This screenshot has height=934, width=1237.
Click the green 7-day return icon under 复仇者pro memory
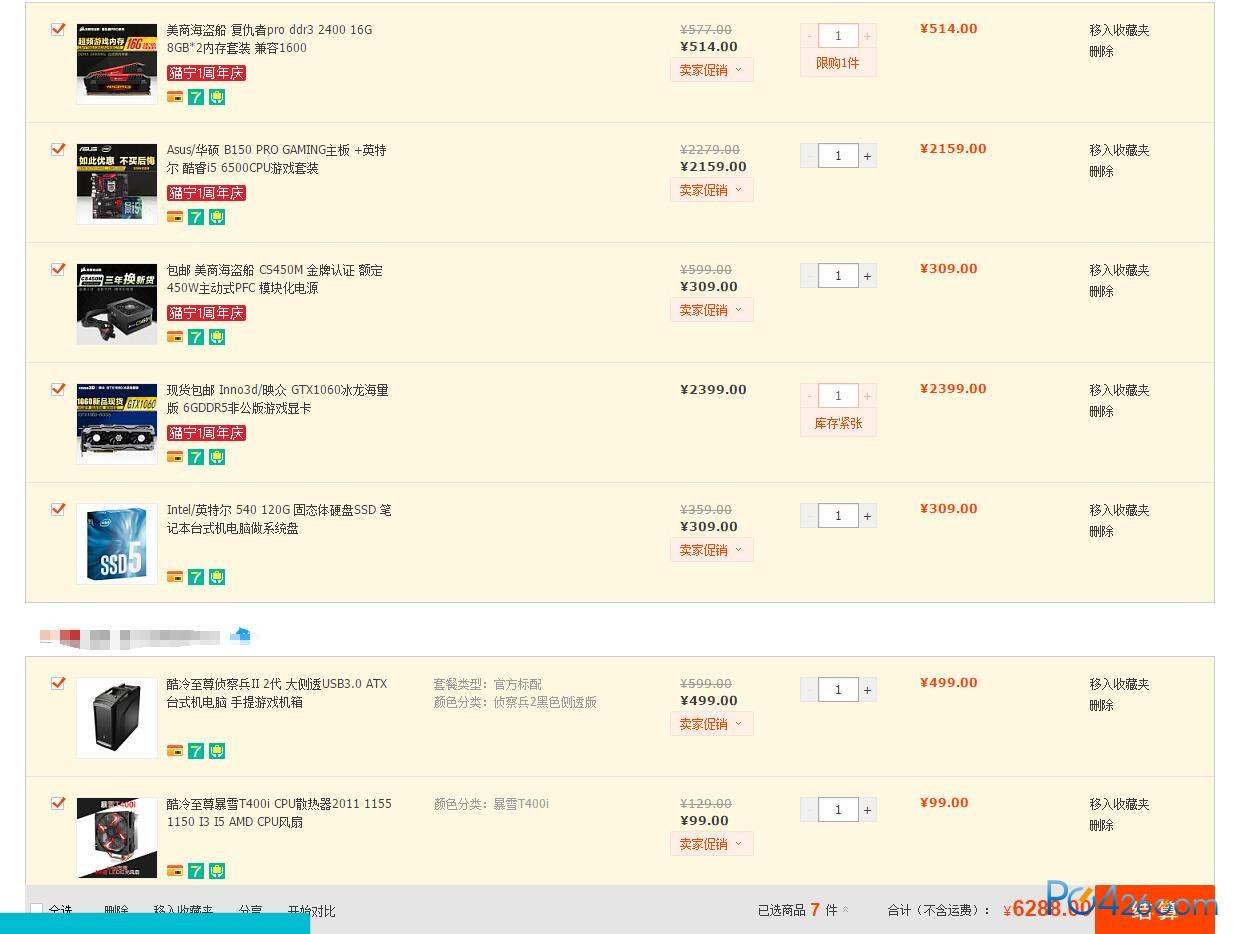pyautogui.click(x=196, y=97)
